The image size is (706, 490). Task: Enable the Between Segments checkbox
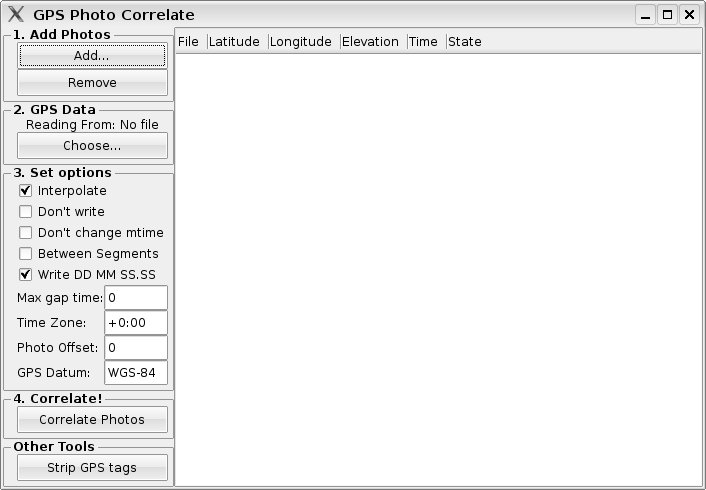coord(26,254)
